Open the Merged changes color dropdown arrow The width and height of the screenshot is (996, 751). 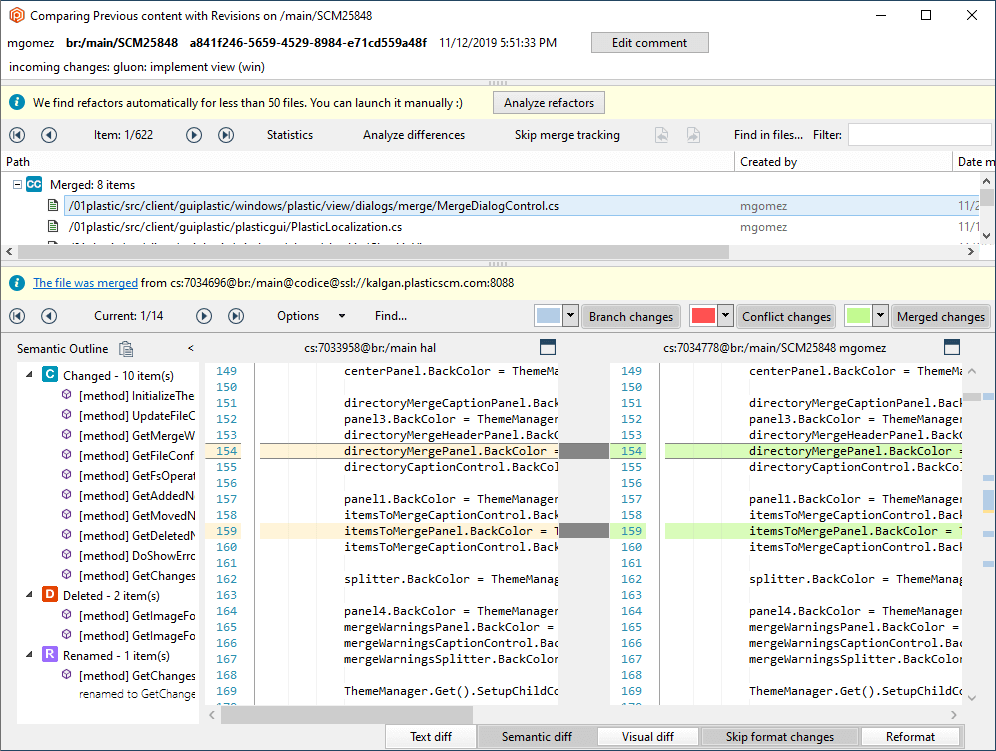click(x=880, y=315)
